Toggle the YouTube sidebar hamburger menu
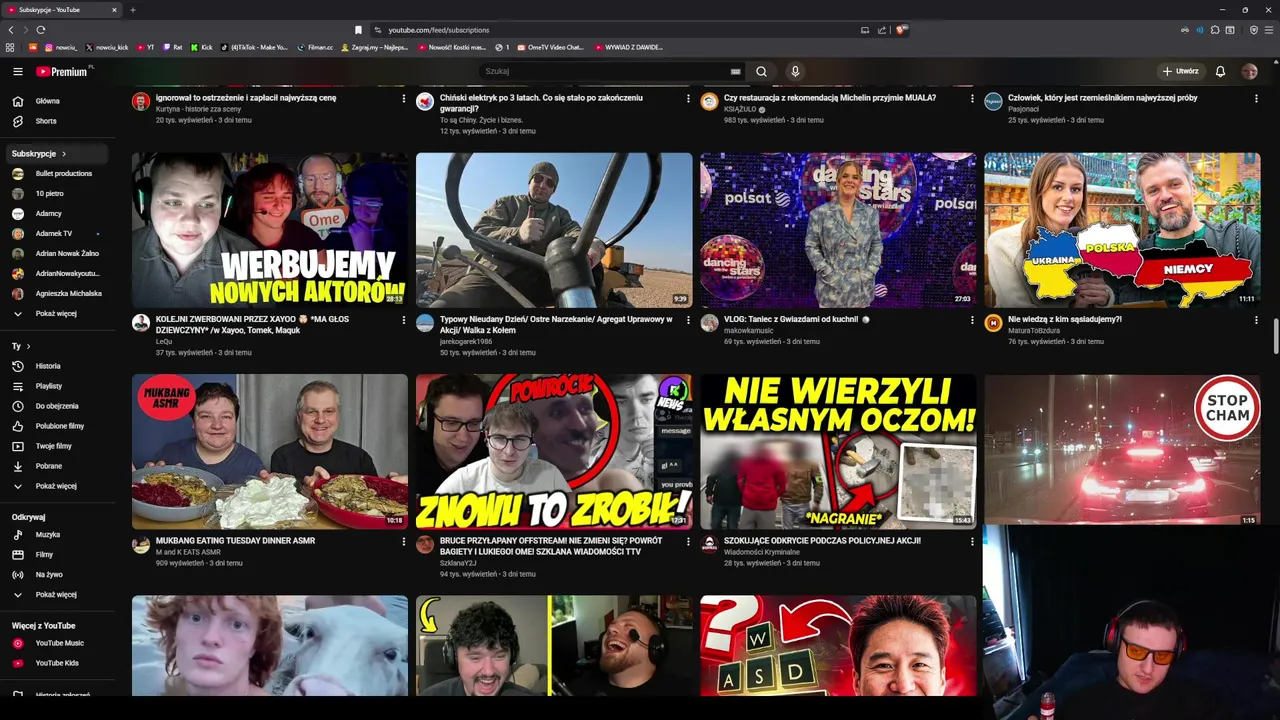The width and height of the screenshot is (1280, 720). point(17,72)
